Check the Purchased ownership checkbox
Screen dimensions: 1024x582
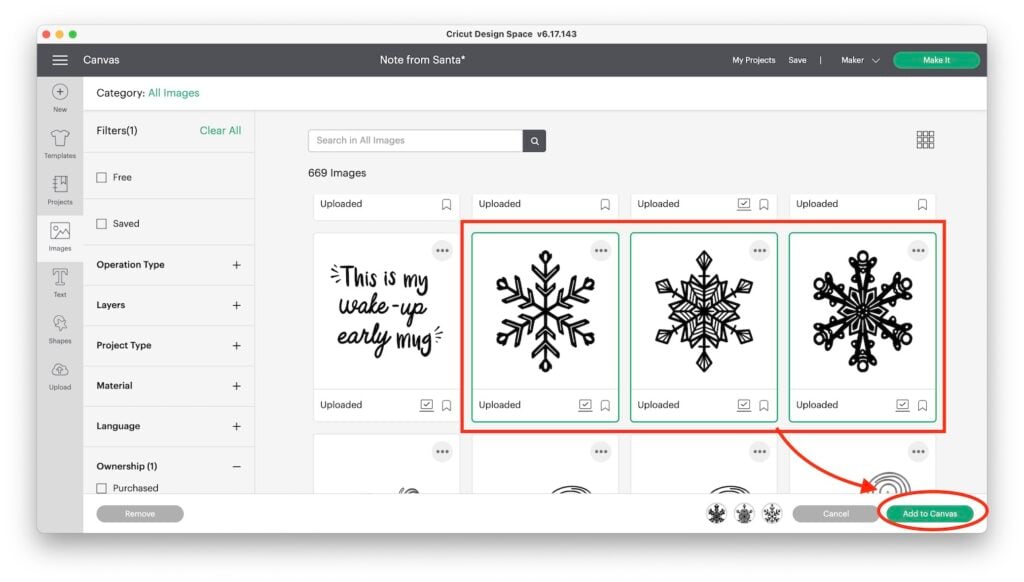click(x=101, y=489)
